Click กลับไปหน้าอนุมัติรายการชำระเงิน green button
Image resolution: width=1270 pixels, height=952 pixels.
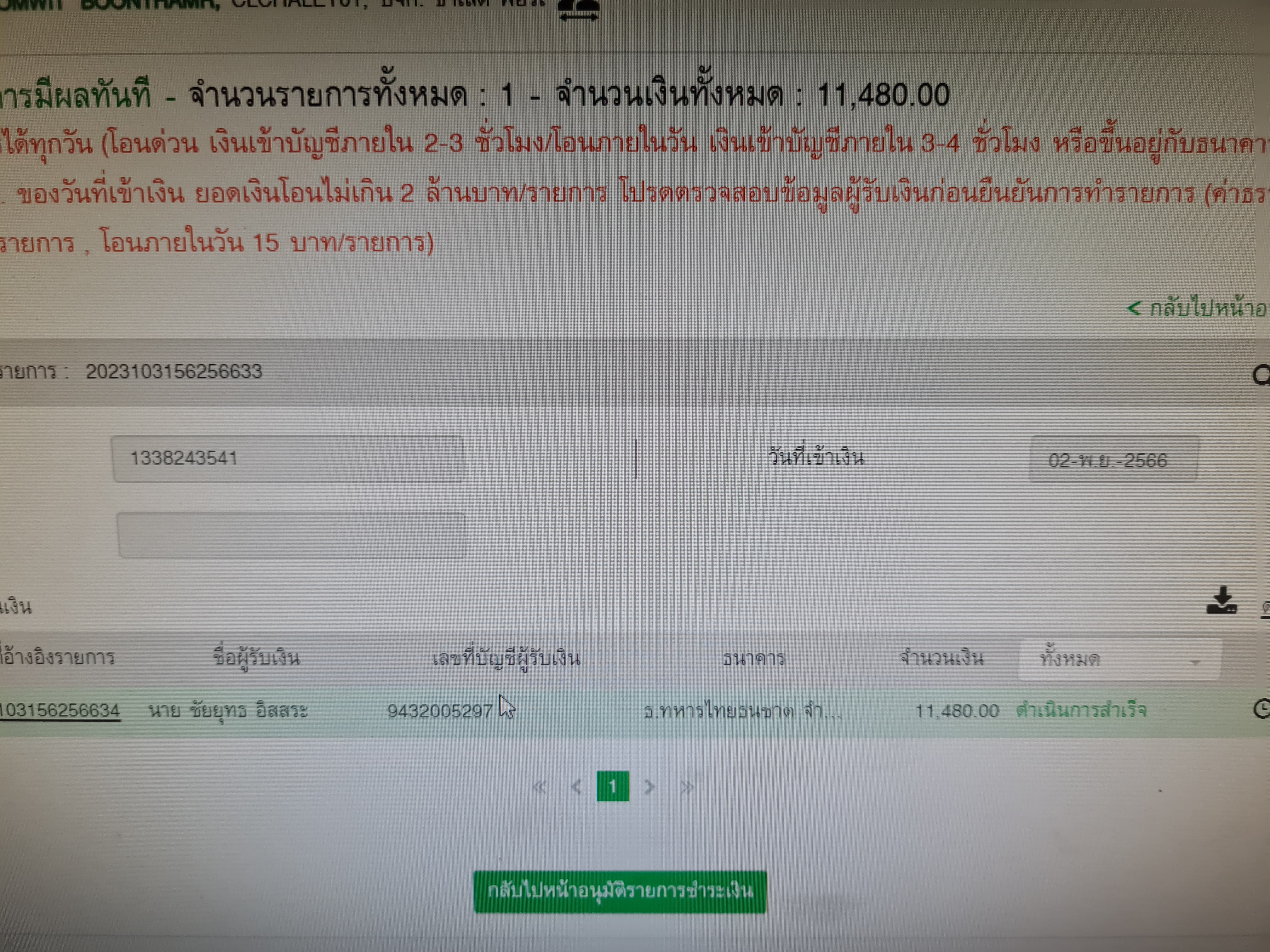point(620,891)
